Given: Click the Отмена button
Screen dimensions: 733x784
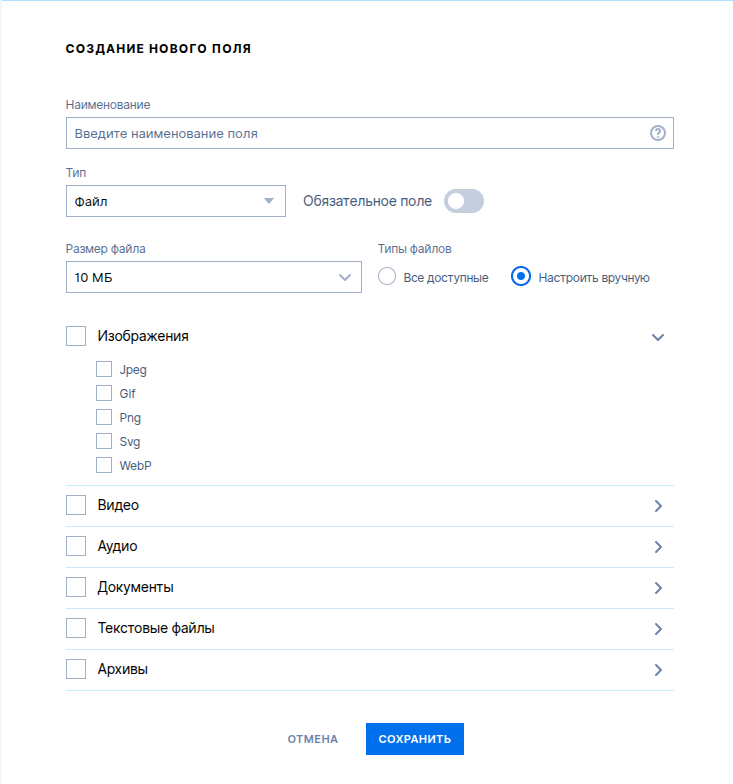Looking at the screenshot, I should click(x=312, y=739).
